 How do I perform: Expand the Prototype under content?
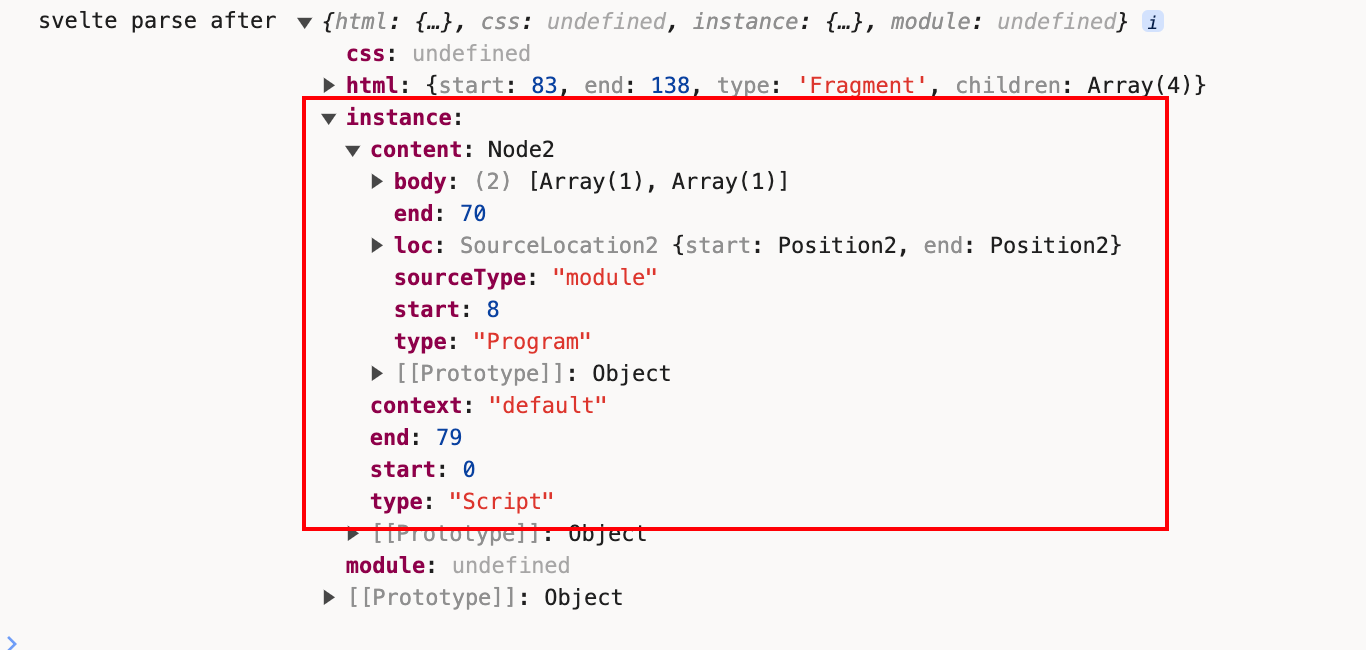377,374
